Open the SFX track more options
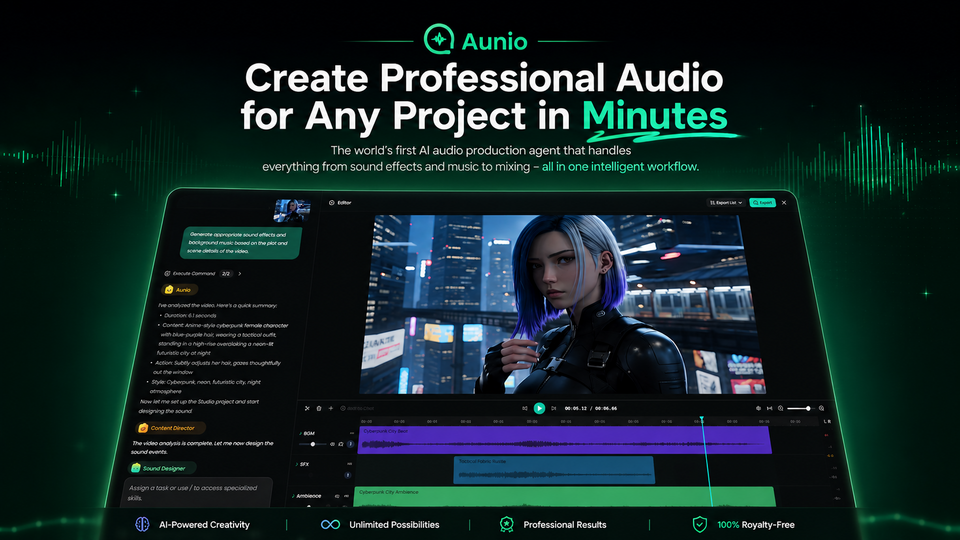Image resolution: width=960 pixels, height=540 pixels. click(350, 464)
